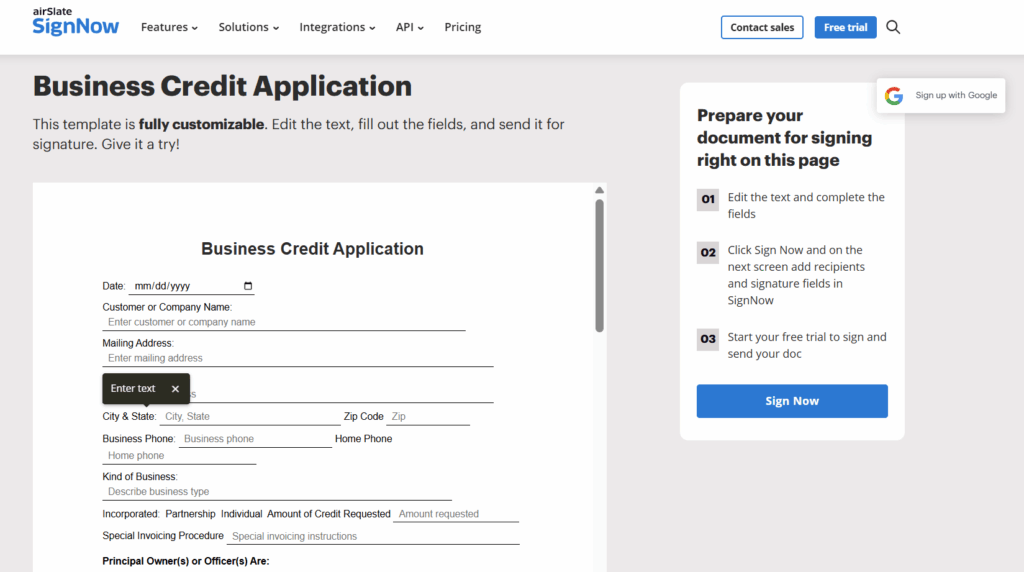Click the Business phone field
This screenshot has height=572, width=1024.
click(x=255, y=439)
